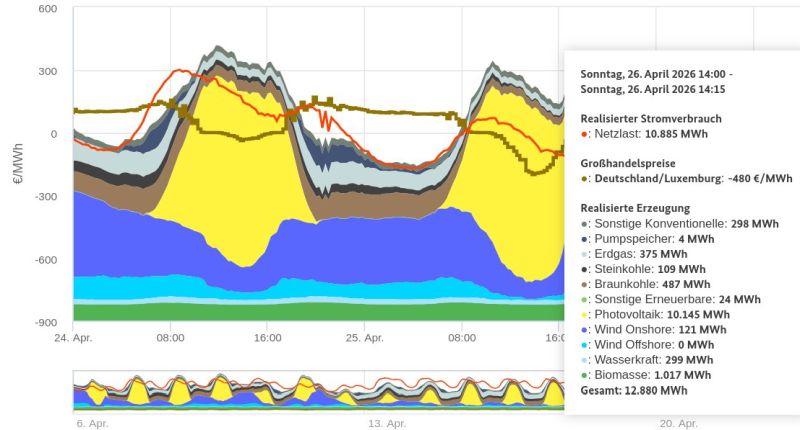Image resolution: width=800 pixels, height=430 pixels.
Task: Click the Photovoltaik yellow legend dot
Action: (584, 315)
